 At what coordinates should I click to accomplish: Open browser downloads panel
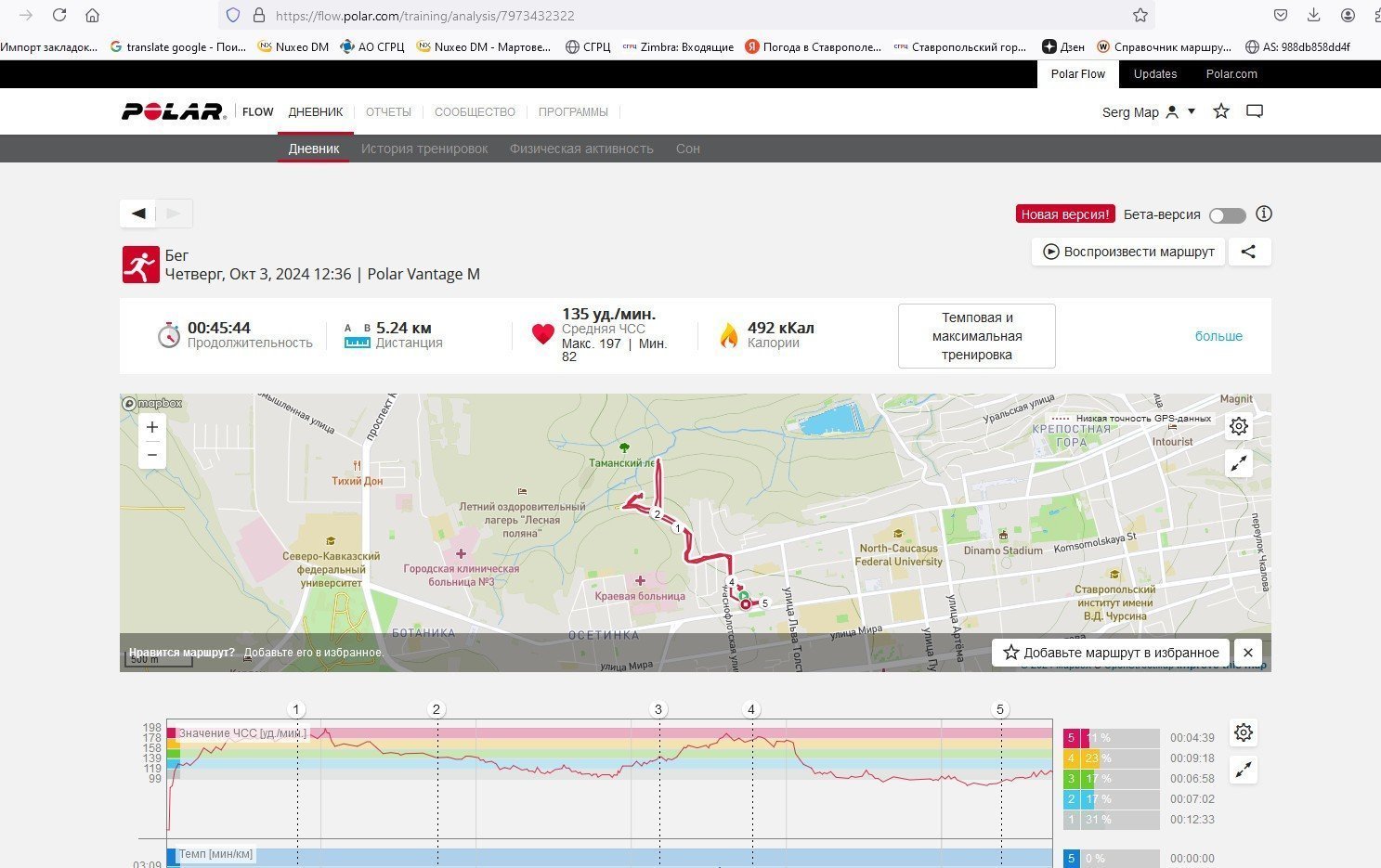coord(1313,15)
